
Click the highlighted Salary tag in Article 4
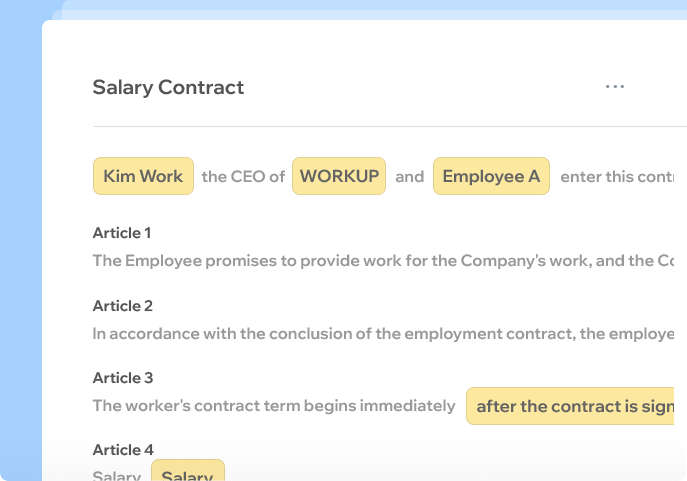(188, 470)
